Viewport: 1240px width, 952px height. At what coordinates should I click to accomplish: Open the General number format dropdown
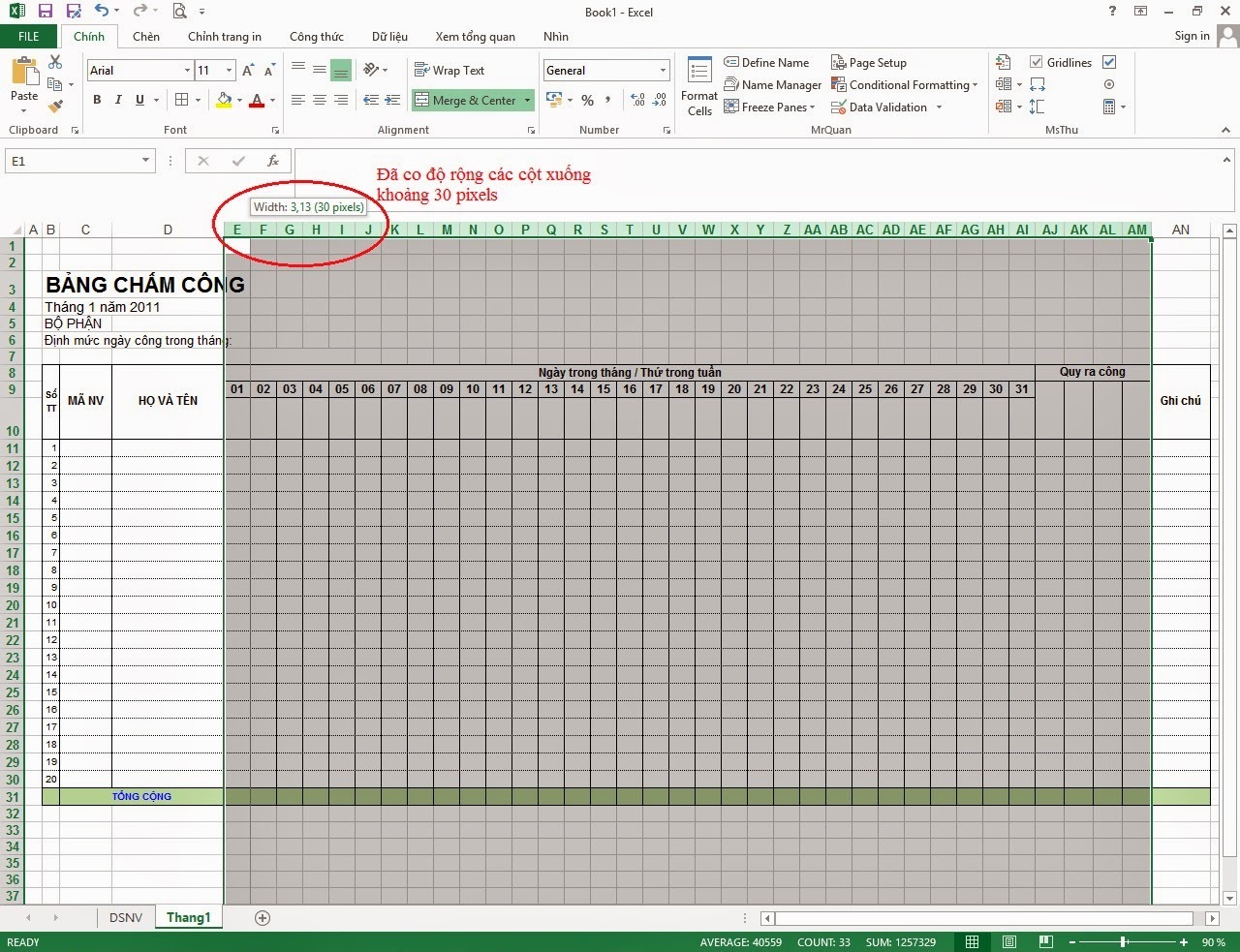pyautogui.click(x=663, y=71)
